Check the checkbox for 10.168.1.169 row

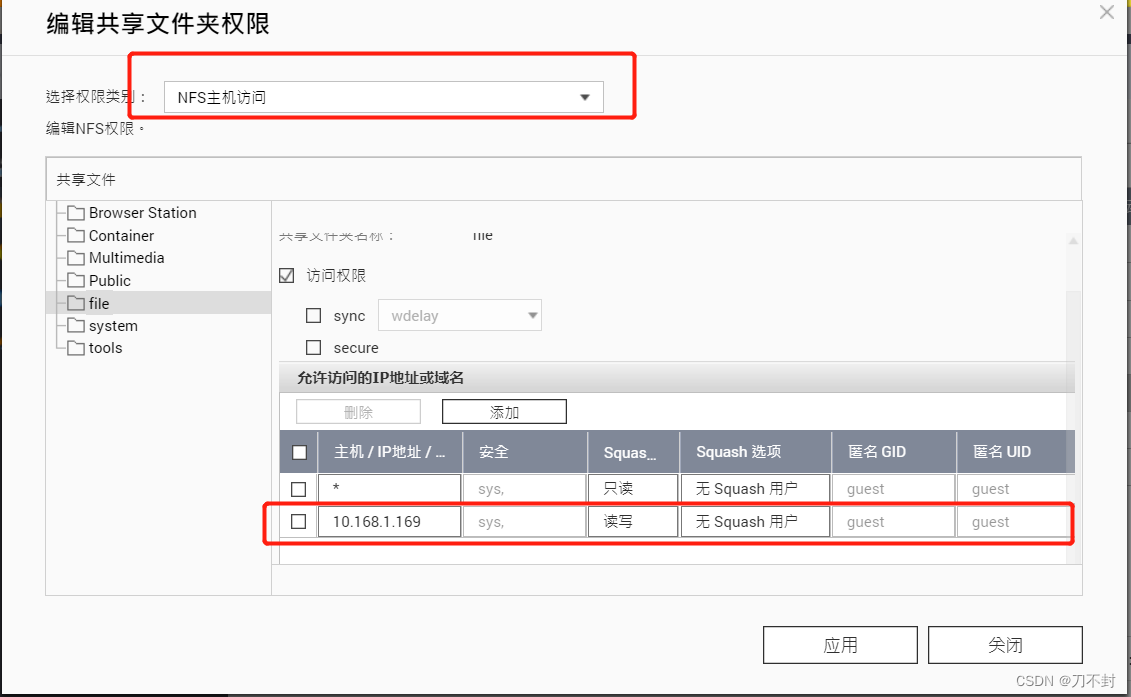click(x=299, y=522)
